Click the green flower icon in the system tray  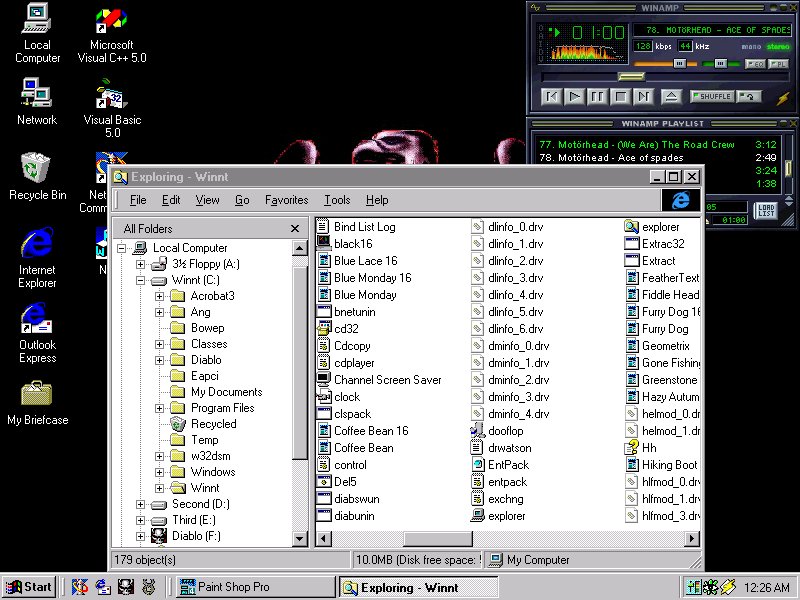(711, 587)
